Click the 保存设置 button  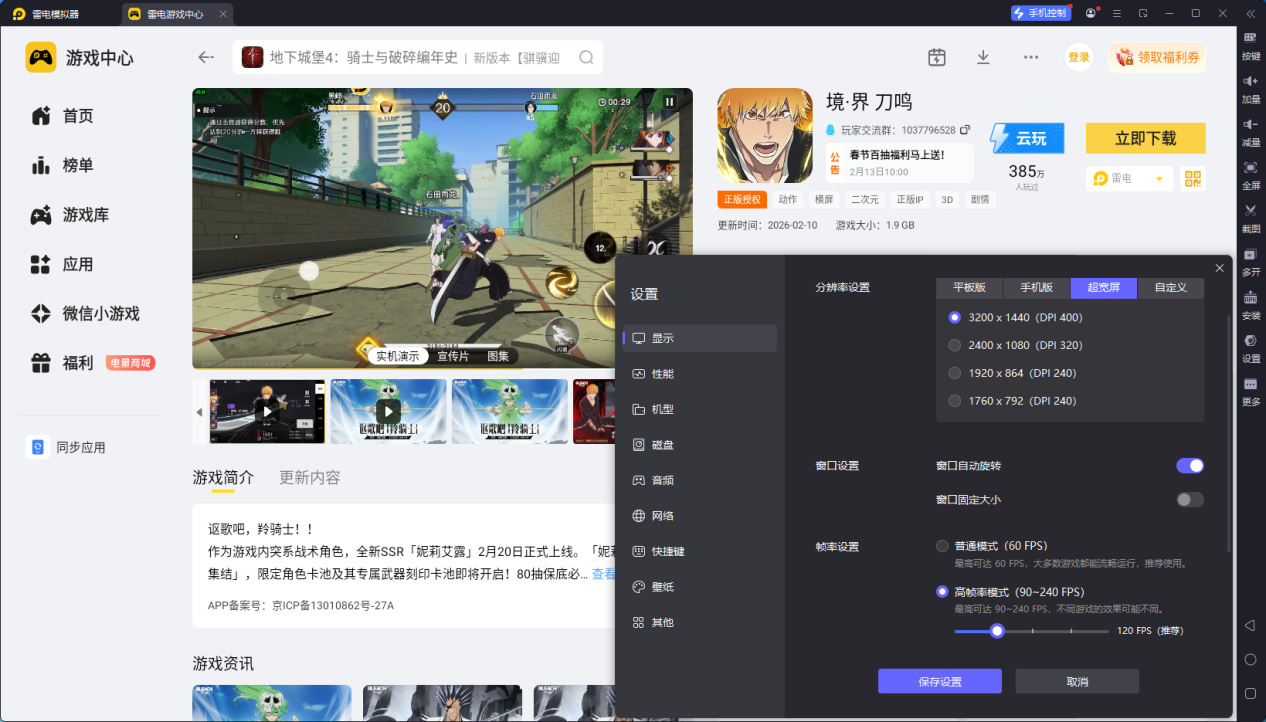939,682
